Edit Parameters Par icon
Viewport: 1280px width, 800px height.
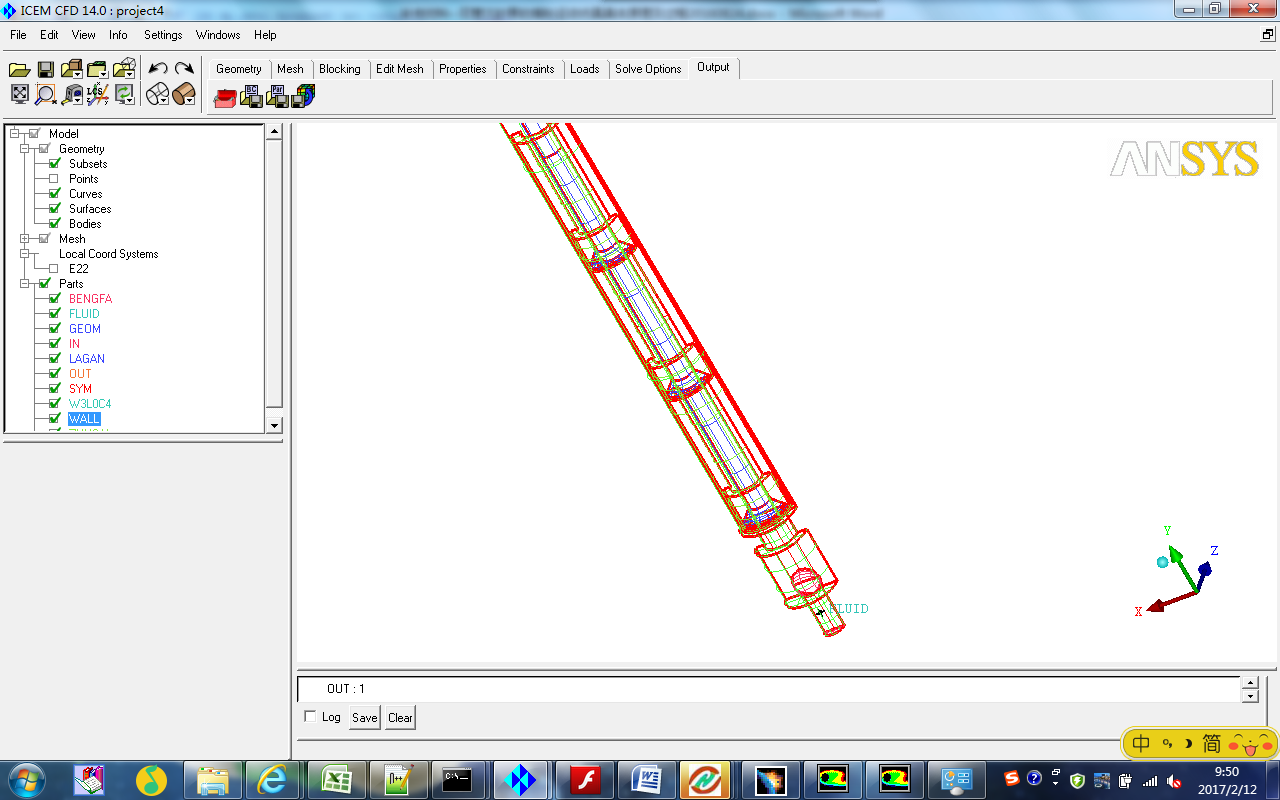278,96
